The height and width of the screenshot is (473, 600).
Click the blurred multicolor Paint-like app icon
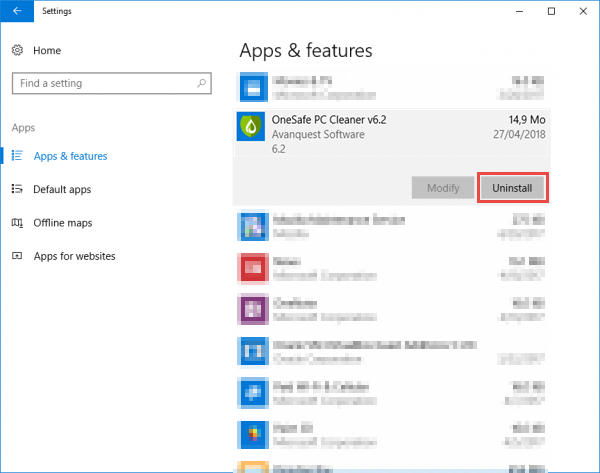coord(253,435)
